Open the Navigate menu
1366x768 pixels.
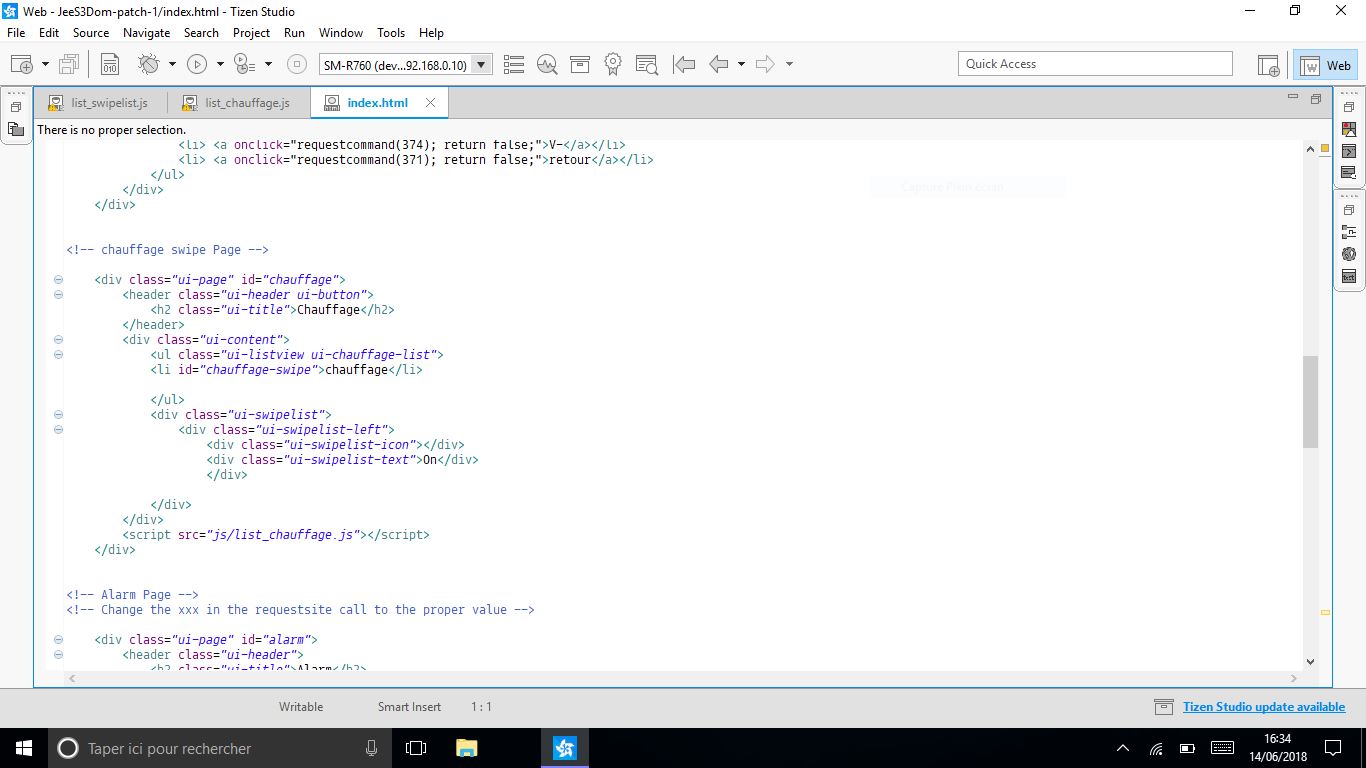147,33
